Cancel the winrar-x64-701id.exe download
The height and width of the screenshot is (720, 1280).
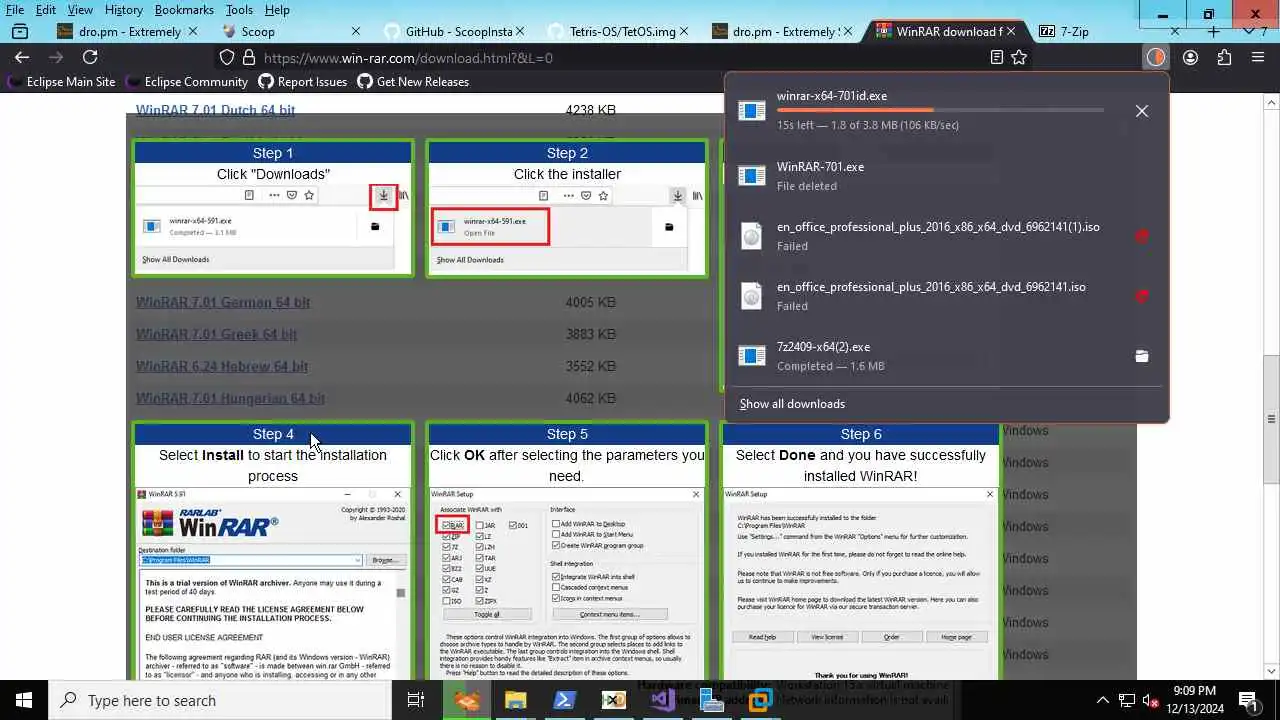1142,111
